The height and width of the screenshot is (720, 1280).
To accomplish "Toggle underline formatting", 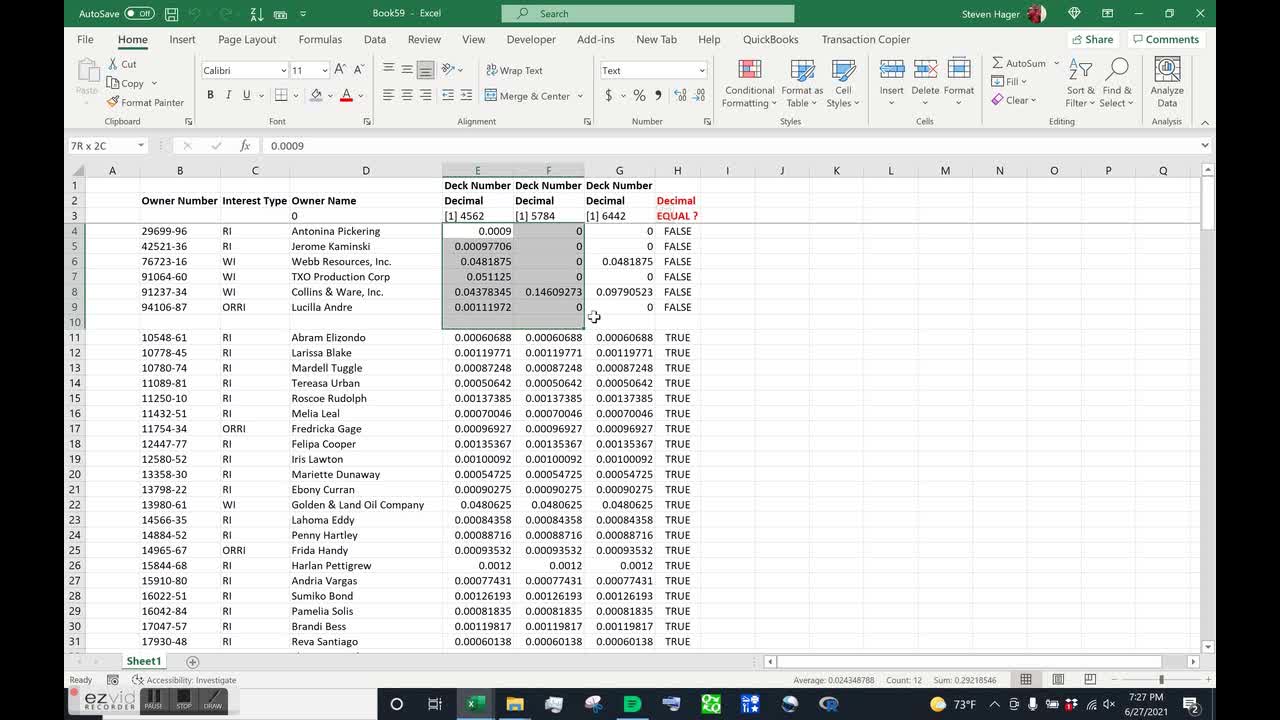I will [246, 95].
